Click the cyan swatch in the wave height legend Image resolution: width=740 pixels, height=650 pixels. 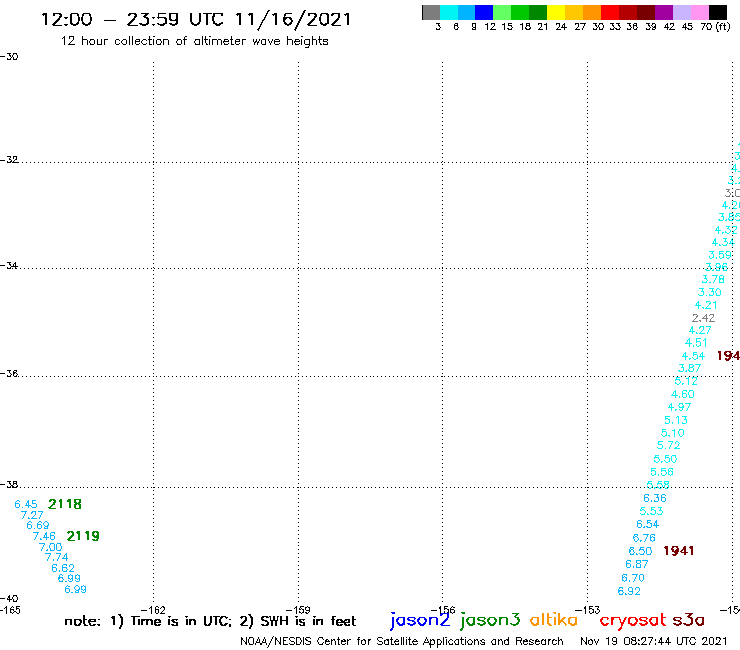[x=449, y=12]
